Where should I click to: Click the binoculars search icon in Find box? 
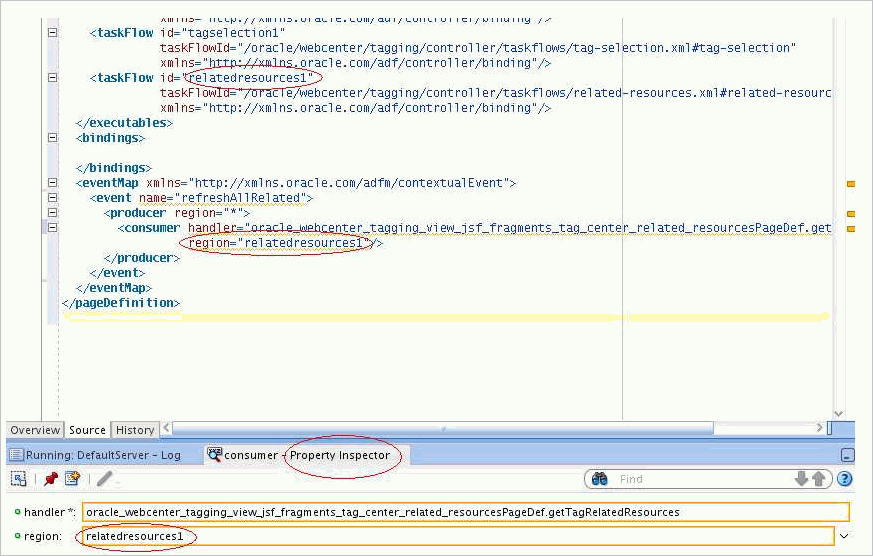tap(600, 479)
